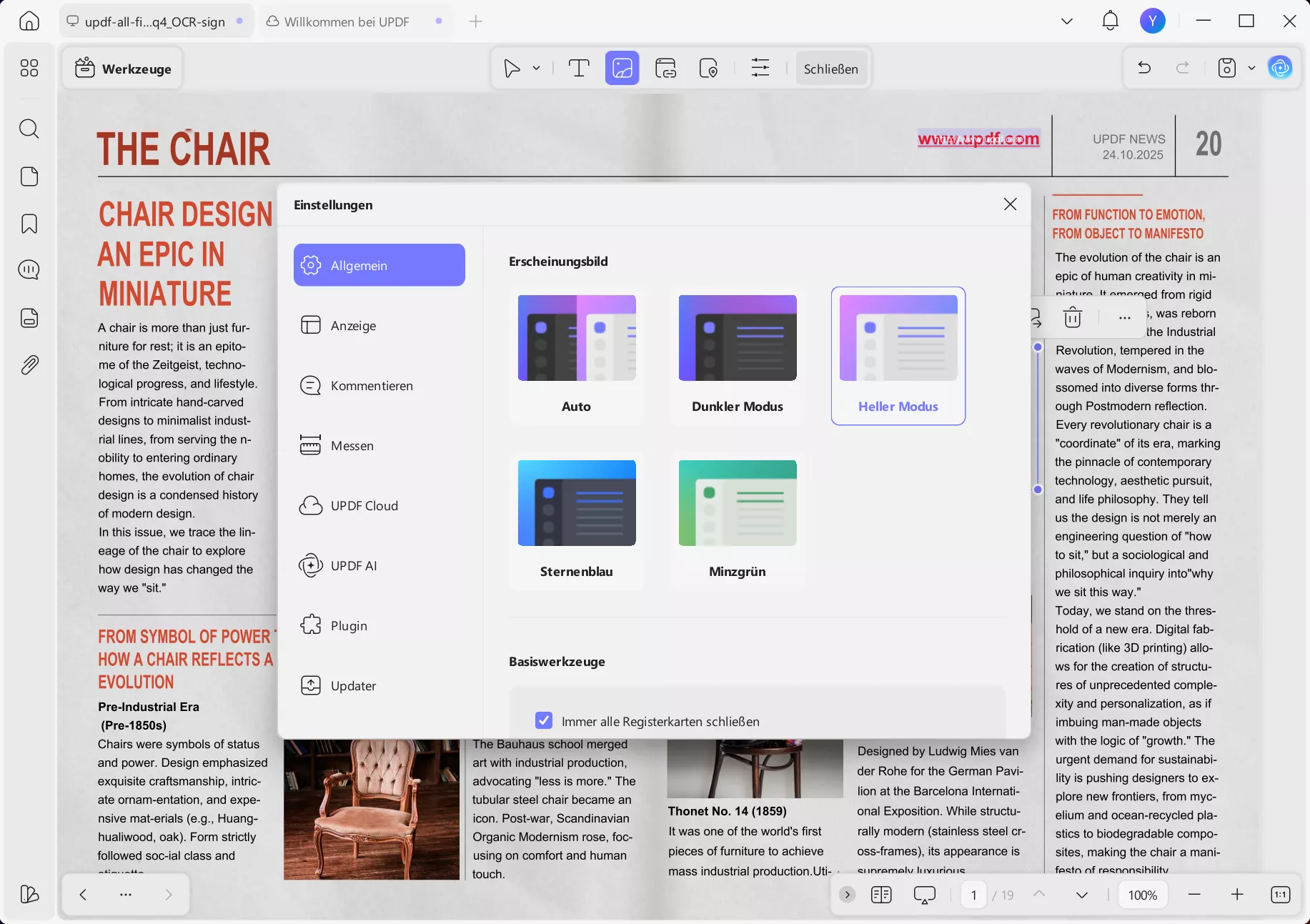Start slideshow presentation mode

(925, 895)
